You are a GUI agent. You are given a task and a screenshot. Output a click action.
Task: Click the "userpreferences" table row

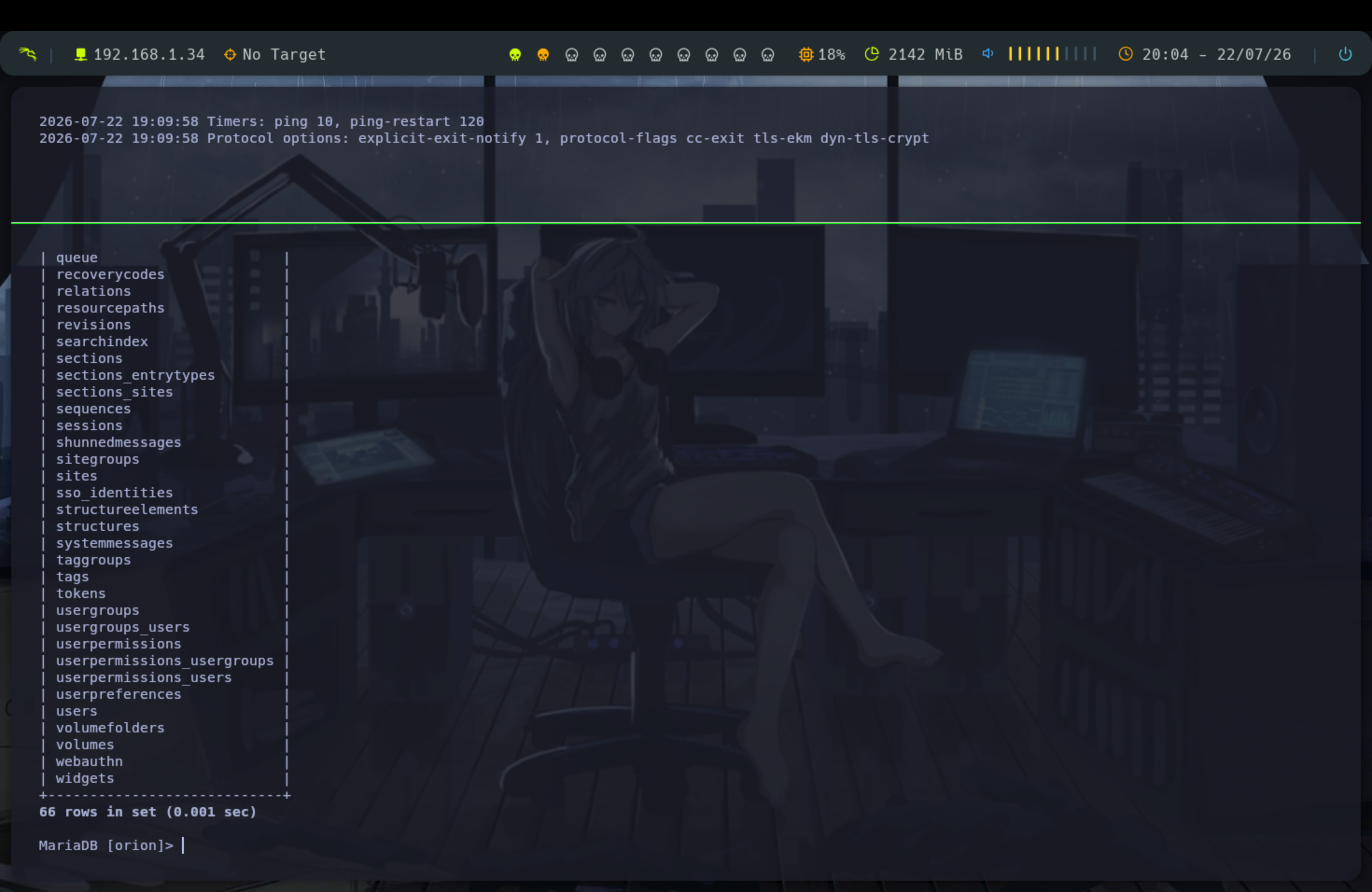coord(165,694)
